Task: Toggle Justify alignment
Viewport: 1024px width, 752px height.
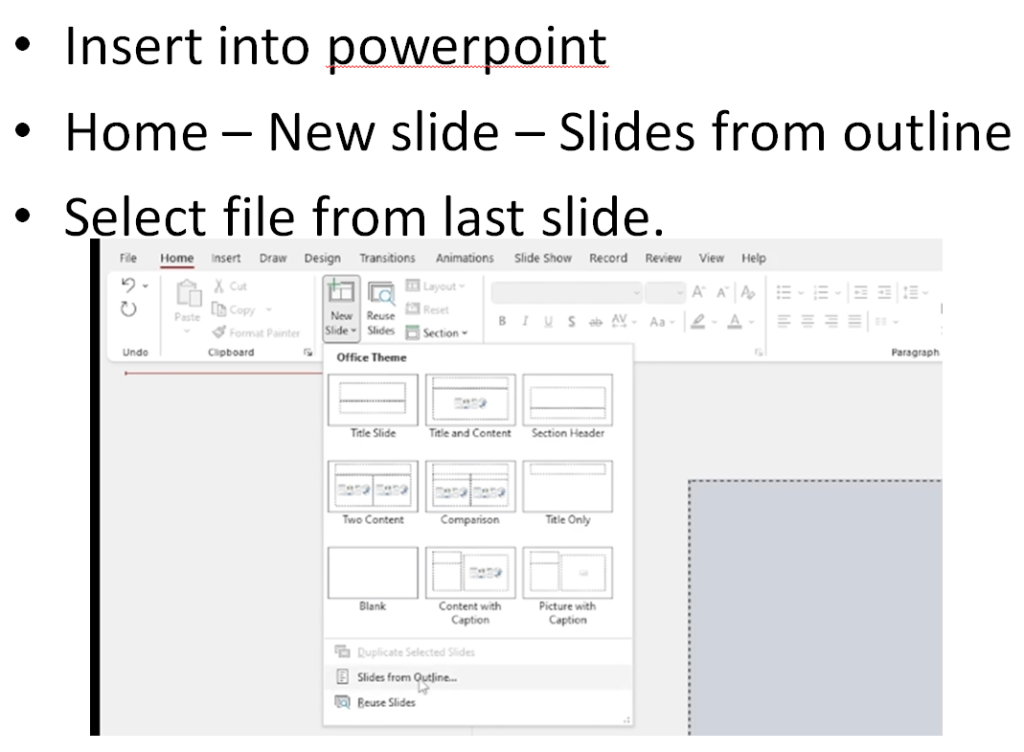Action: pos(854,321)
